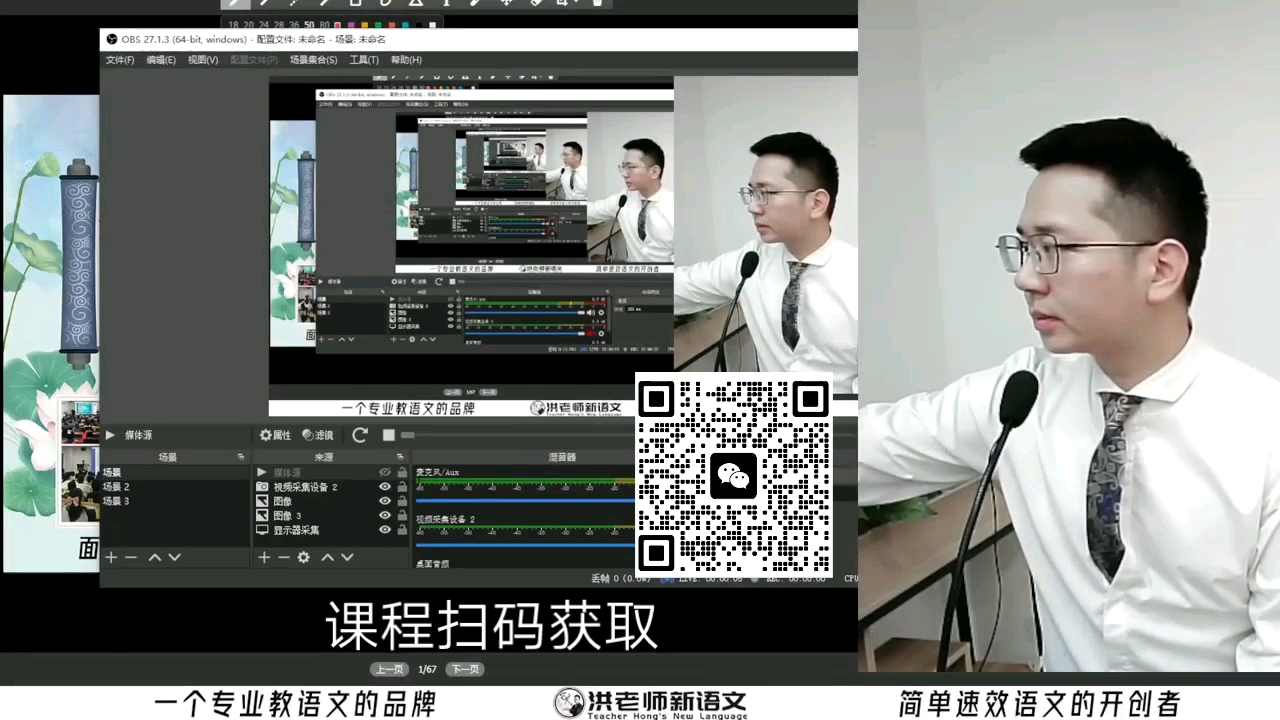Choose pen size 50

(x=310, y=24)
